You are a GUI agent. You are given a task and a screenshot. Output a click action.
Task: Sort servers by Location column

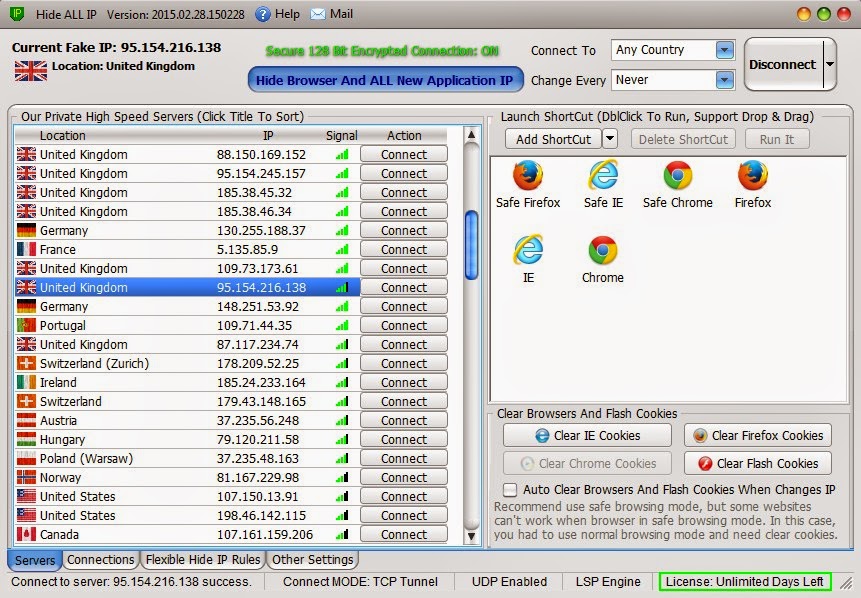tap(63, 136)
